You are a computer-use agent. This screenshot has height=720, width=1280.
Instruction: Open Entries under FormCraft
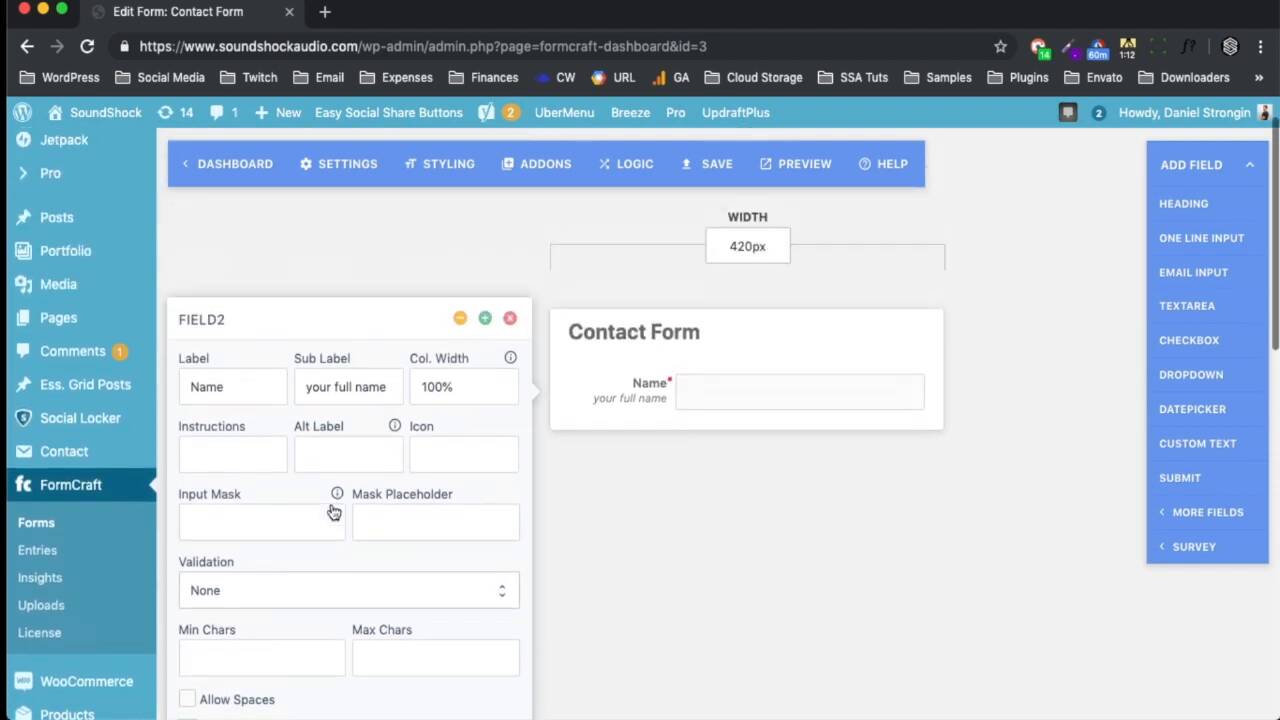(x=37, y=550)
